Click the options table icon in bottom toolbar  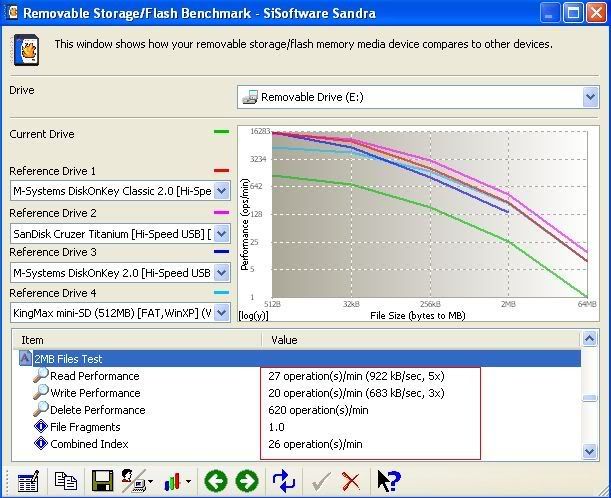[28, 481]
